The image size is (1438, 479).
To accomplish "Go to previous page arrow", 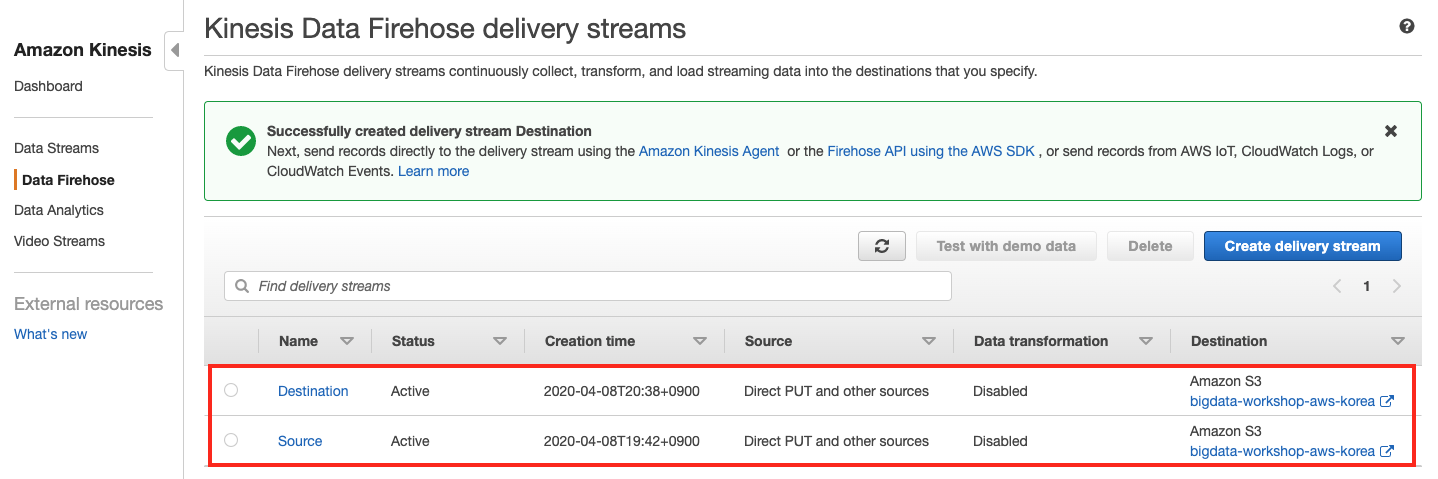I will tap(1337, 286).
